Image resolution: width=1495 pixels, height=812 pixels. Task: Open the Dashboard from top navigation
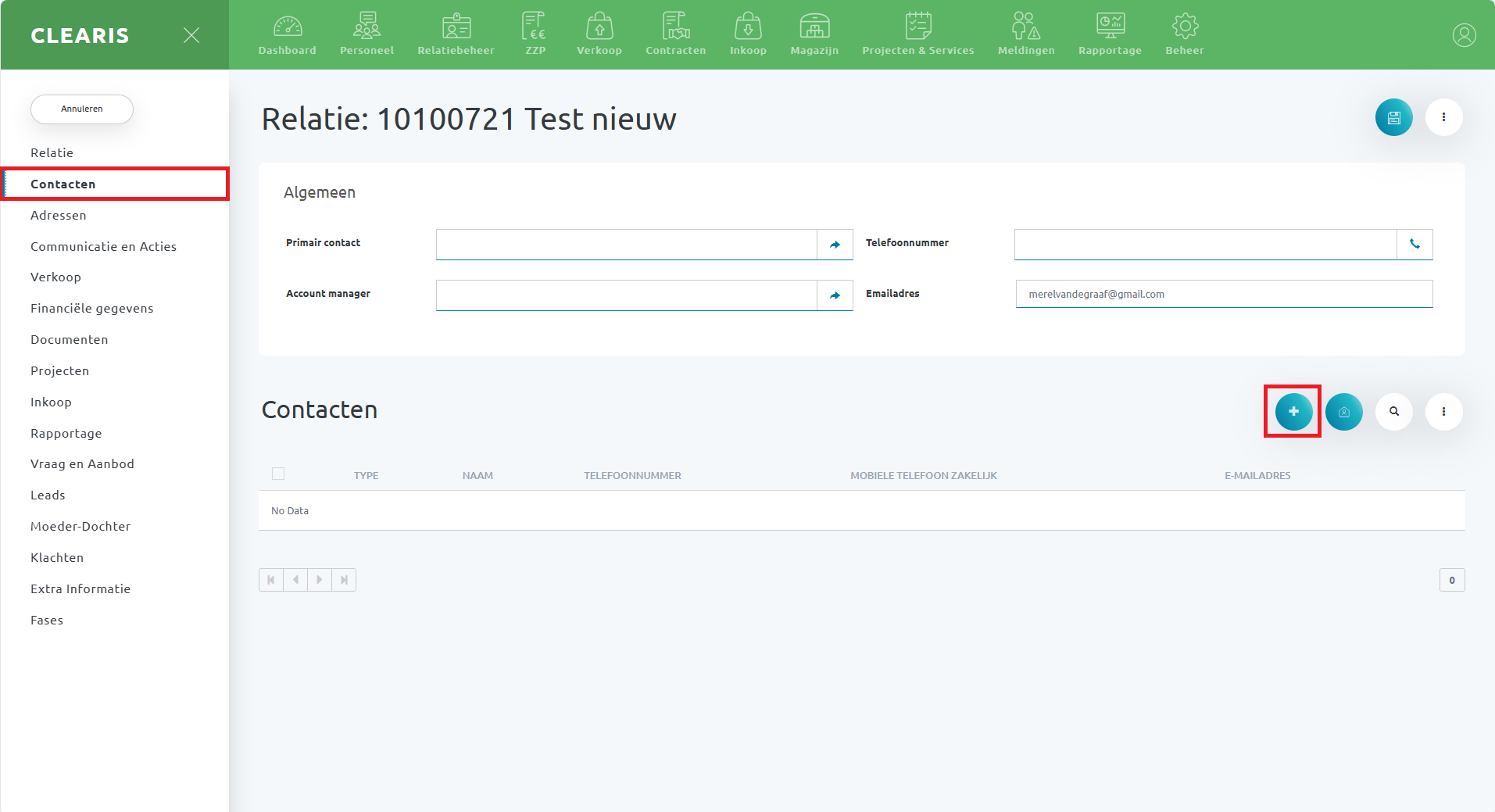pos(287,35)
